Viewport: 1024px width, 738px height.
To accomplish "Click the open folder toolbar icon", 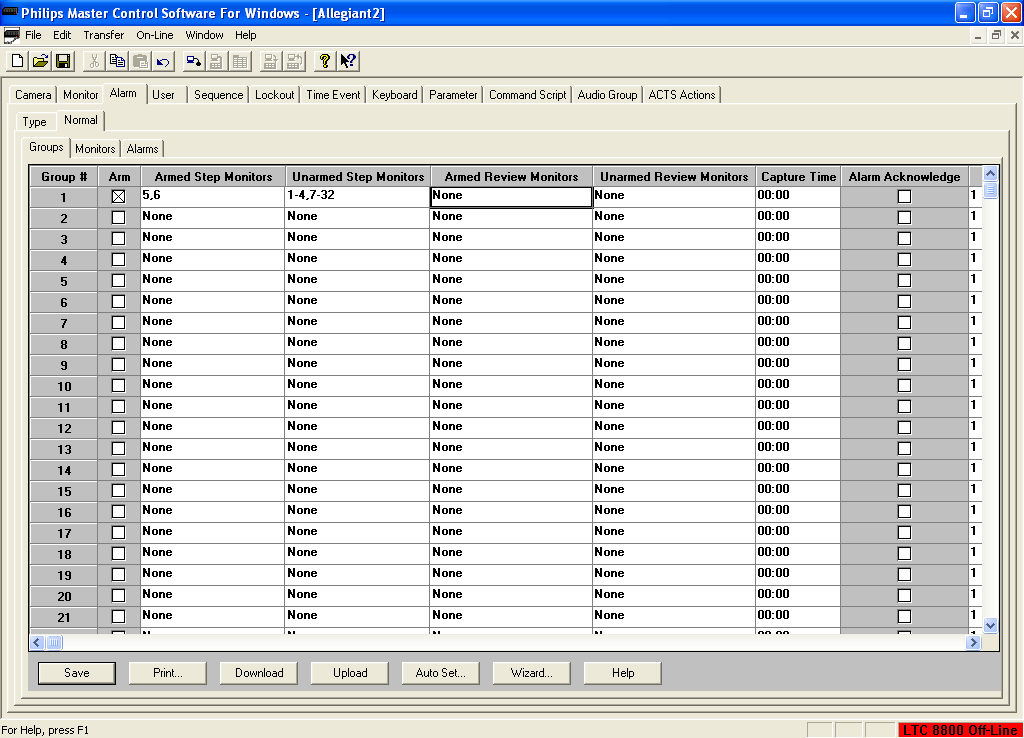I will (x=40, y=61).
